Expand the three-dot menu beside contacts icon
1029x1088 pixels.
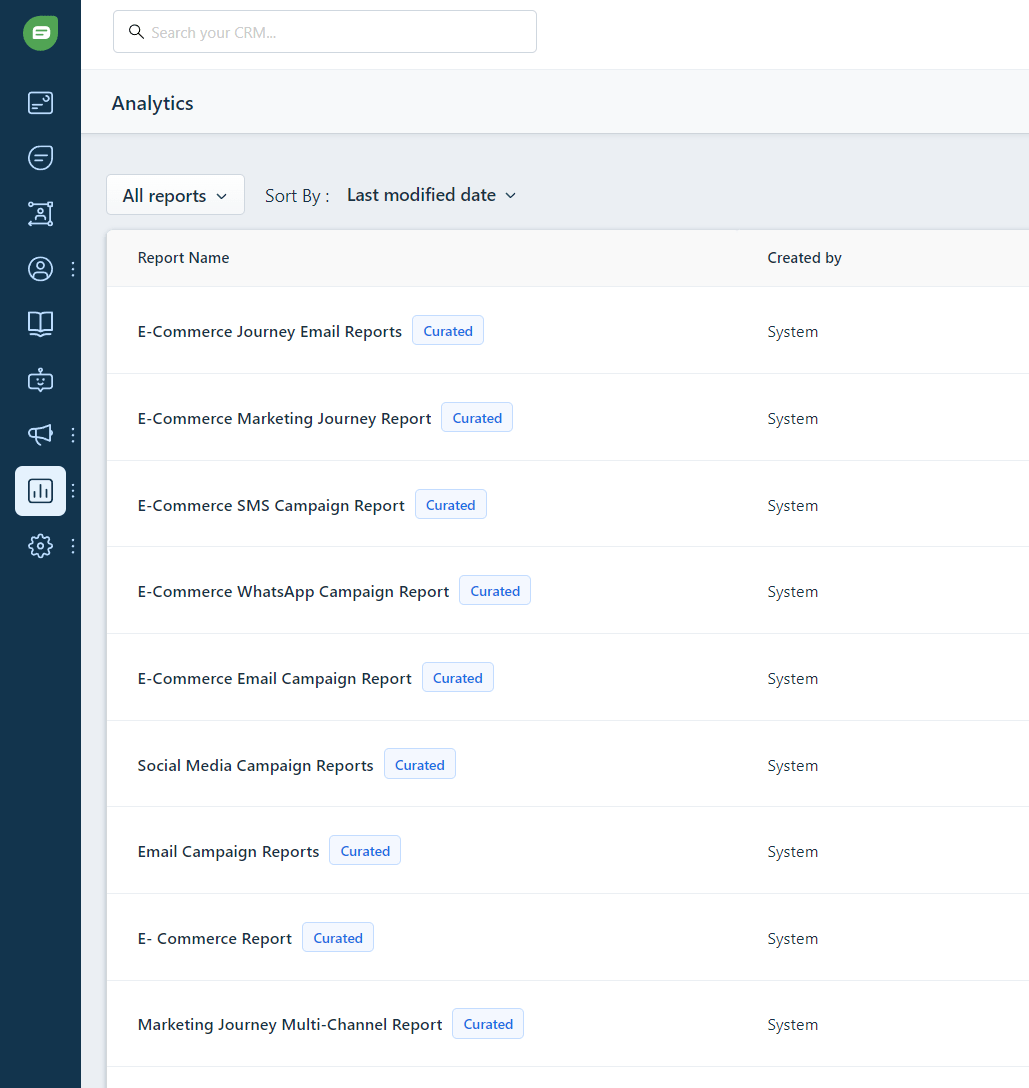[72, 269]
